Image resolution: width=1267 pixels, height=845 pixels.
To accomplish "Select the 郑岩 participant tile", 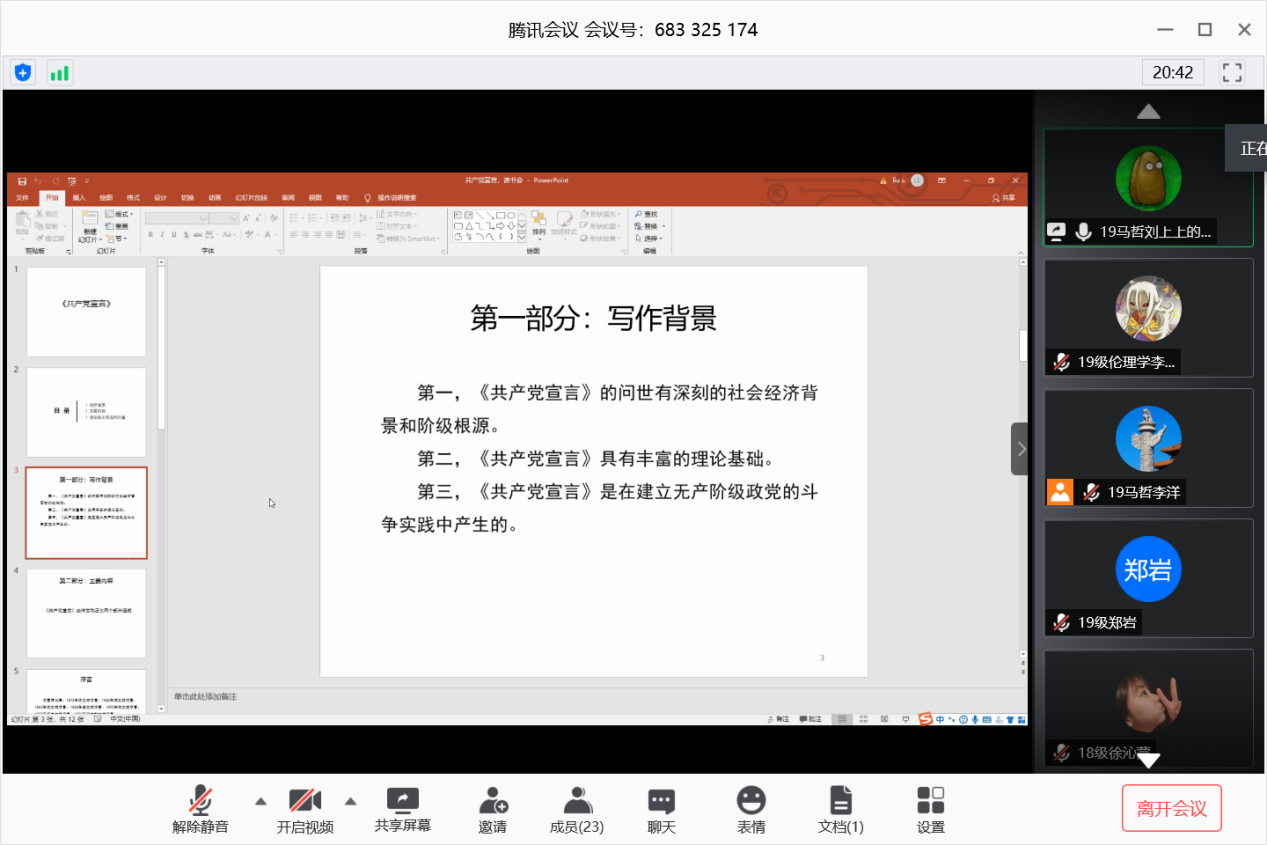I will [x=1148, y=577].
